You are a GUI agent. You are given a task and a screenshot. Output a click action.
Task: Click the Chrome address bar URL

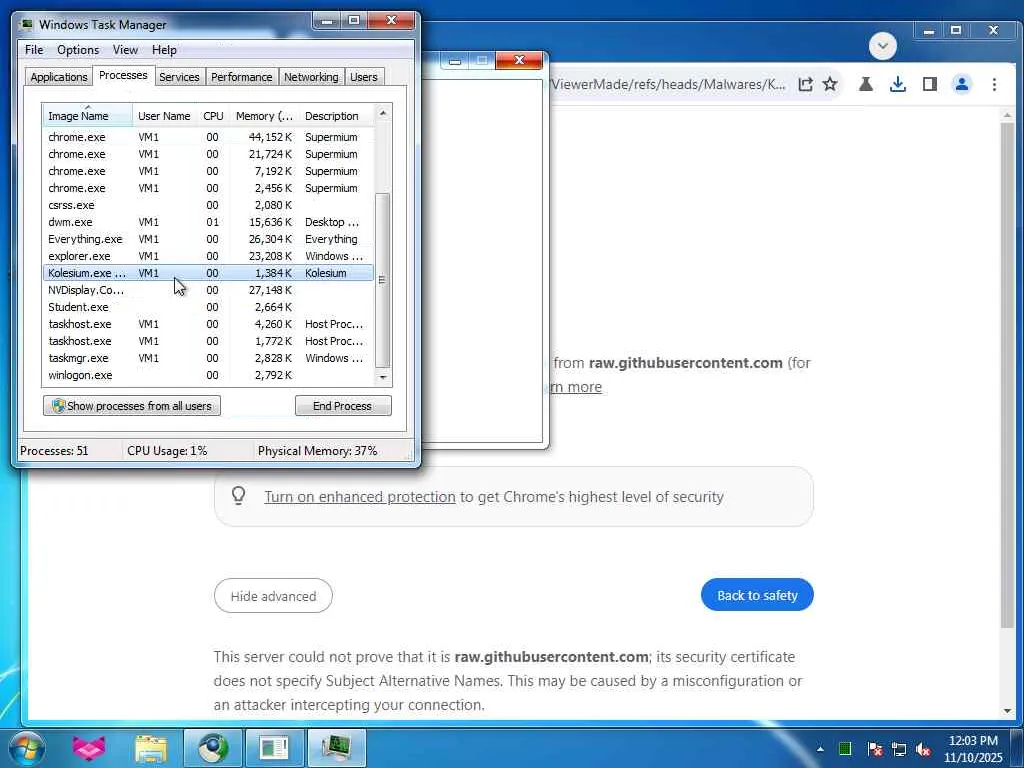click(669, 84)
